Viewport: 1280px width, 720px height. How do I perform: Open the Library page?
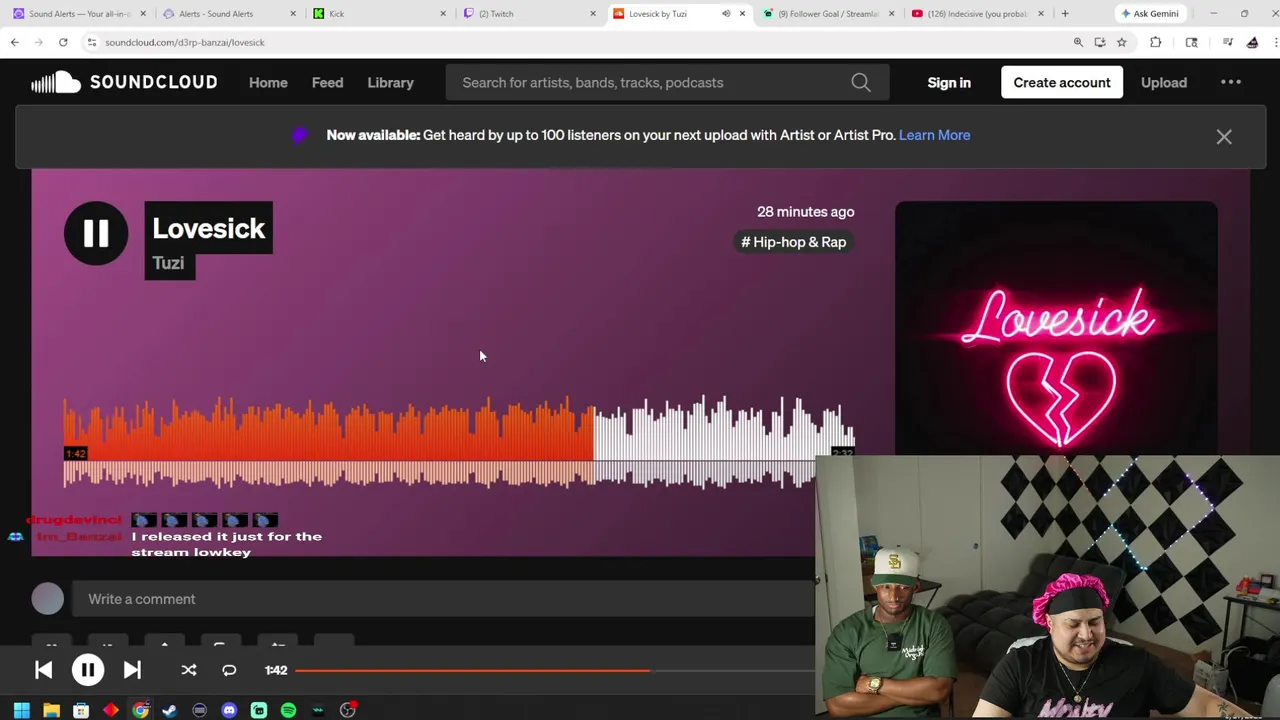[x=390, y=82]
